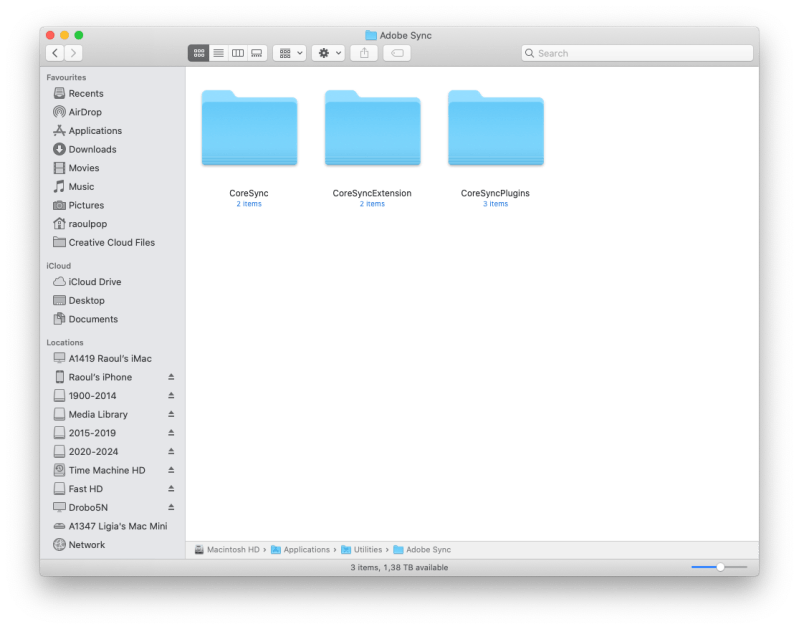This screenshot has width=799, height=629.
Task: Click the Edit Tags toolbar button
Action: point(396,53)
